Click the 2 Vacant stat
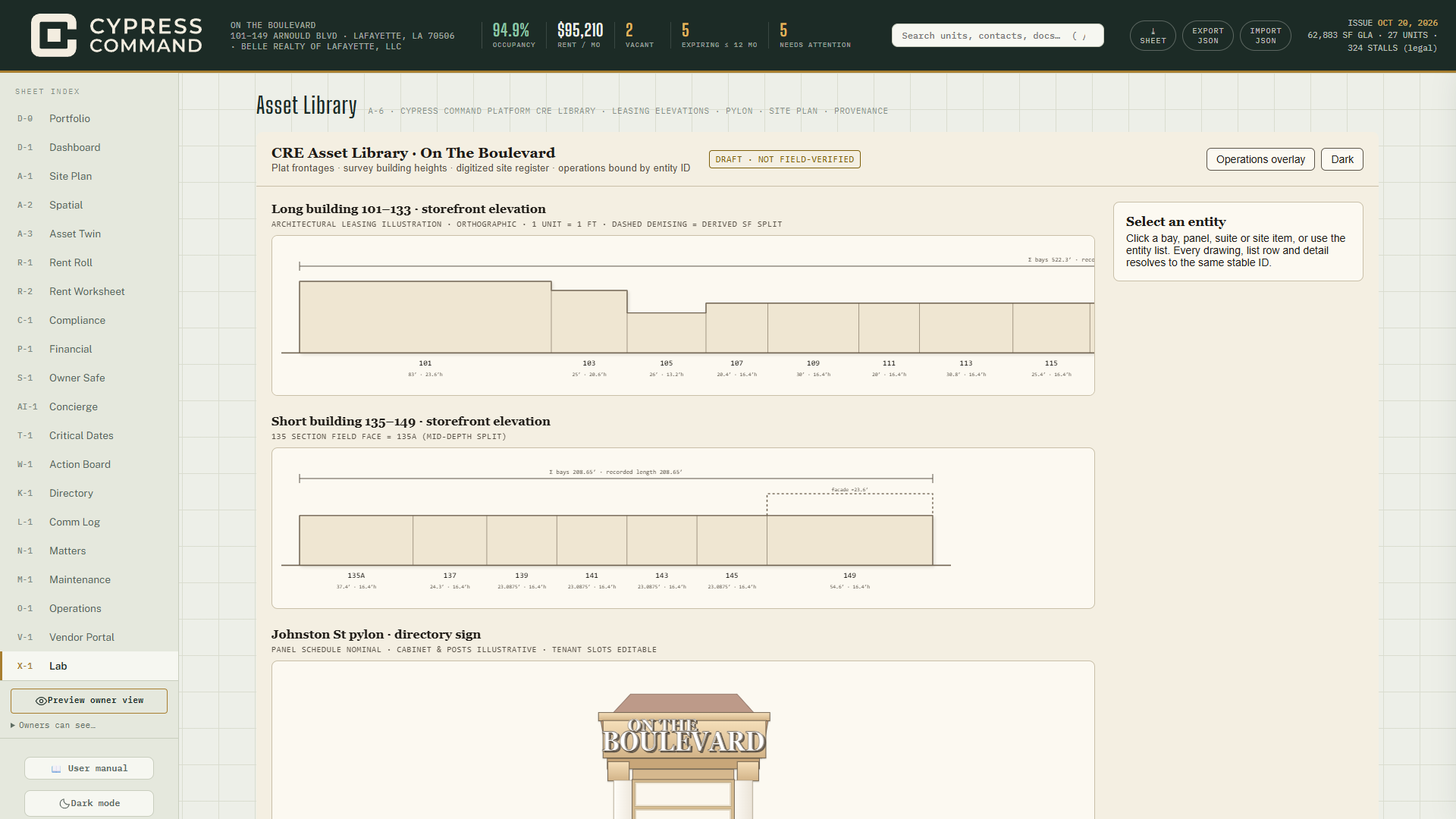Viewport: 1456px width, 819px height. pos(639,36)
